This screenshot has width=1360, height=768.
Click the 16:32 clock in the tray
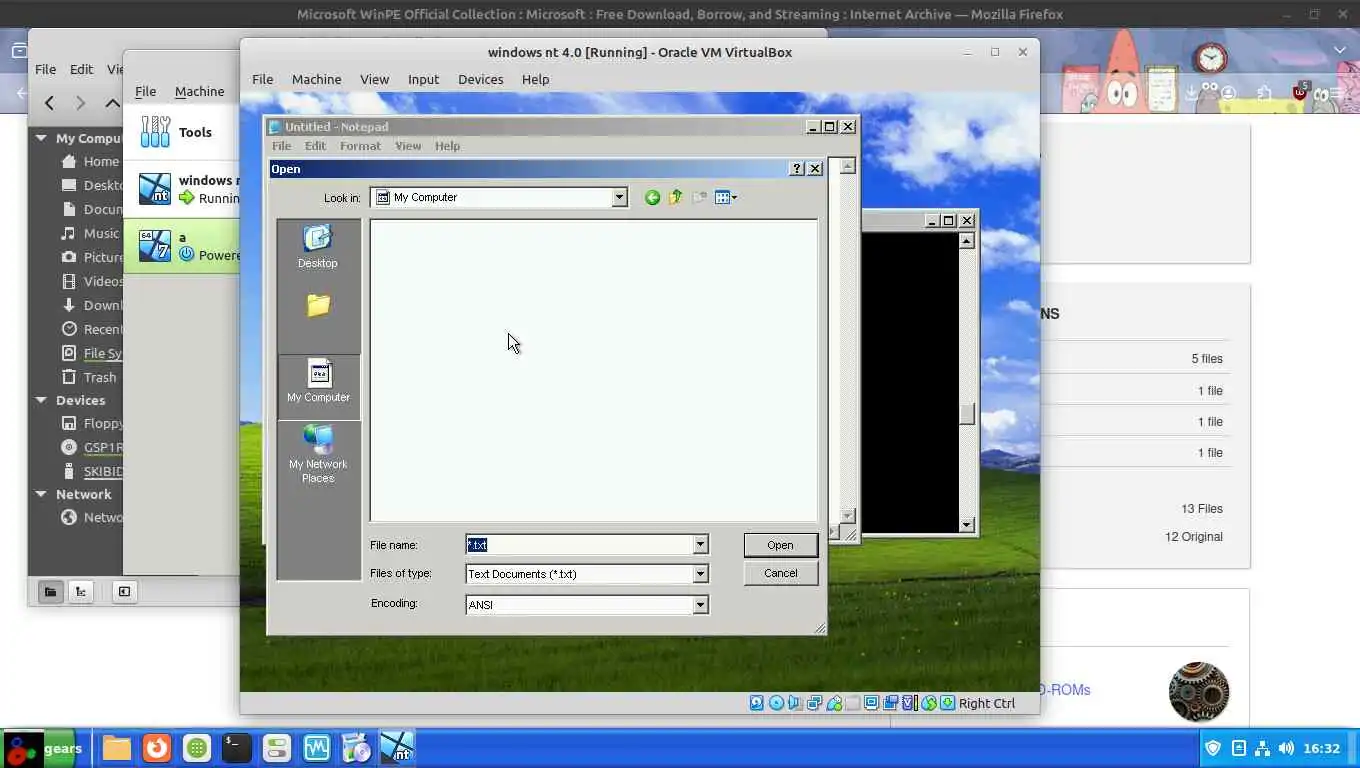click(1322, 748)
